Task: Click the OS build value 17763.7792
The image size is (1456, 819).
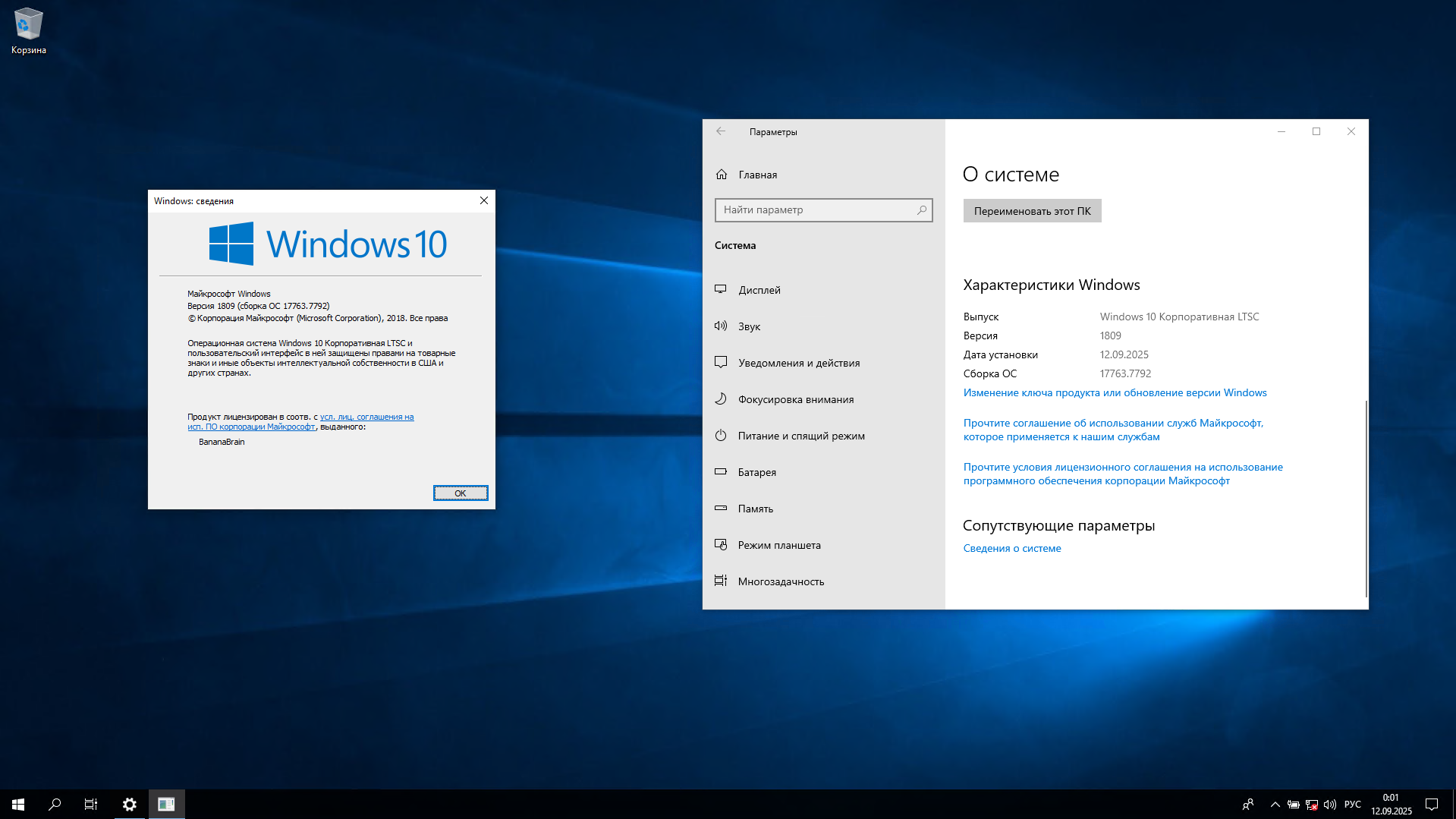Action: pos(1125,373)
